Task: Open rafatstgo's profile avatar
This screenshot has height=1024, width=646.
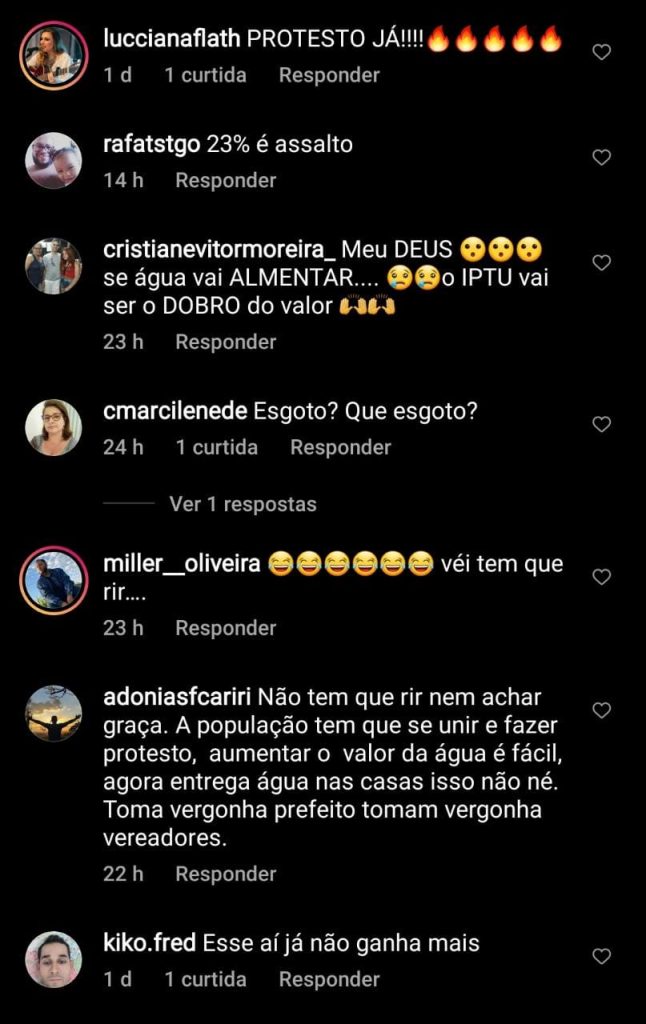Action: pyautogui.click(x=54, y=161)
